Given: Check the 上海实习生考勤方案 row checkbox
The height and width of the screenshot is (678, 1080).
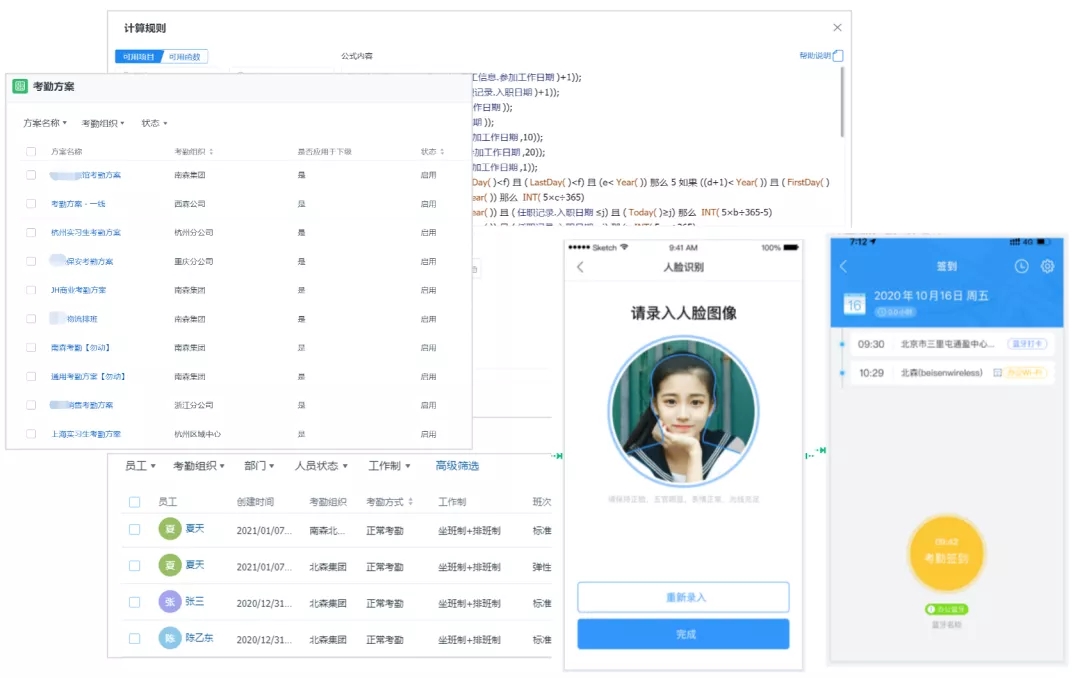Looking at the screenshot, I should pyautogui.click(x=31, y=434).
